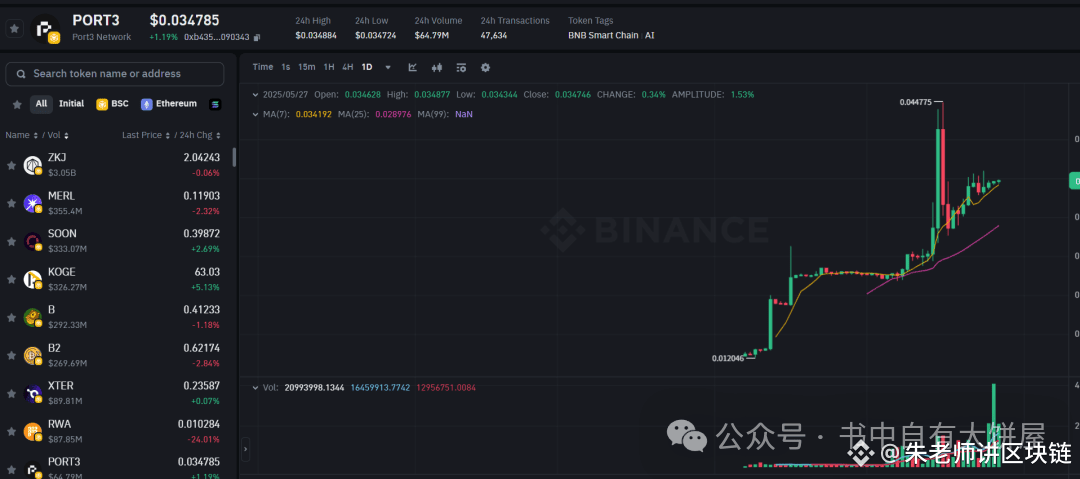1080x479 pixels.
Task: Open the MERL token icon
Action: pos(33,203)
